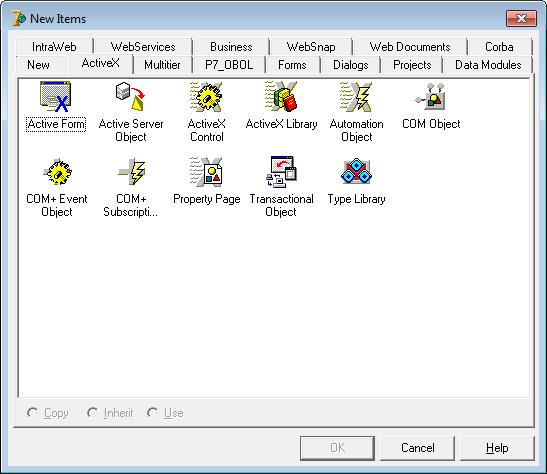Select the Use radio button

pos(152,413)
